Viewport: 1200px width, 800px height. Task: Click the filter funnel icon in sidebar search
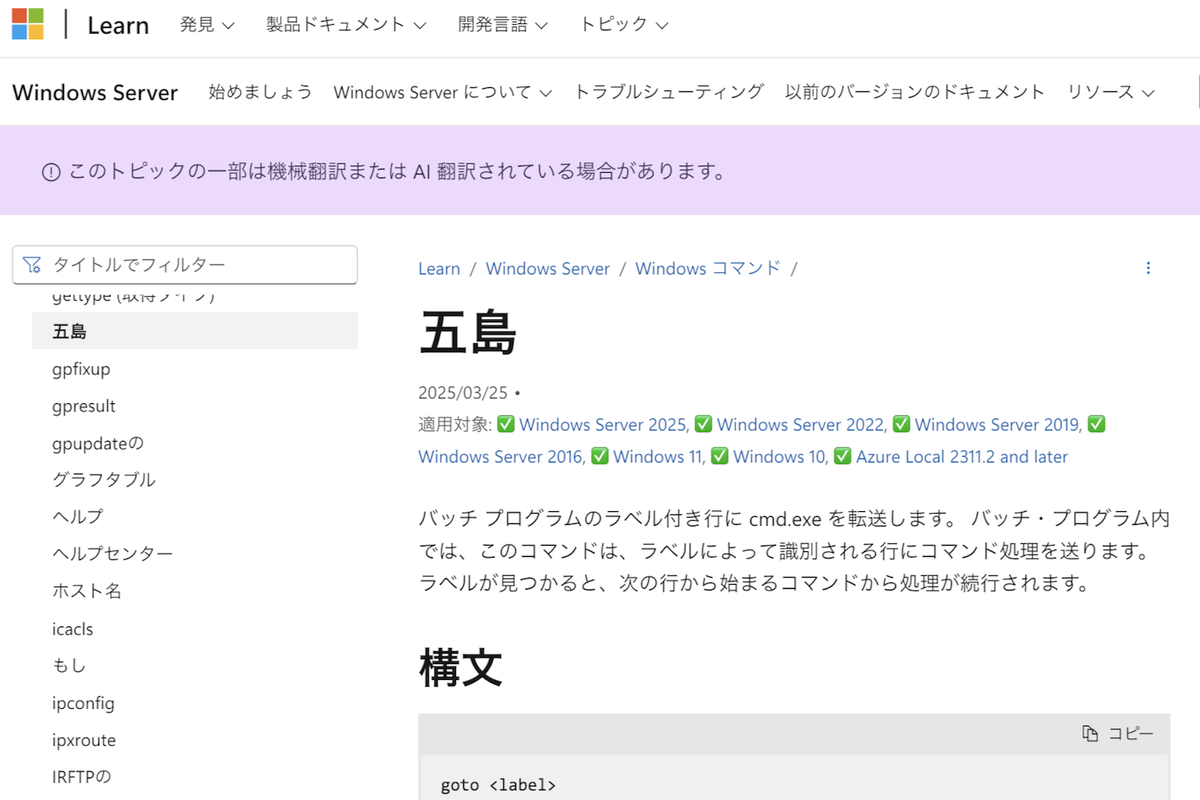33,264
